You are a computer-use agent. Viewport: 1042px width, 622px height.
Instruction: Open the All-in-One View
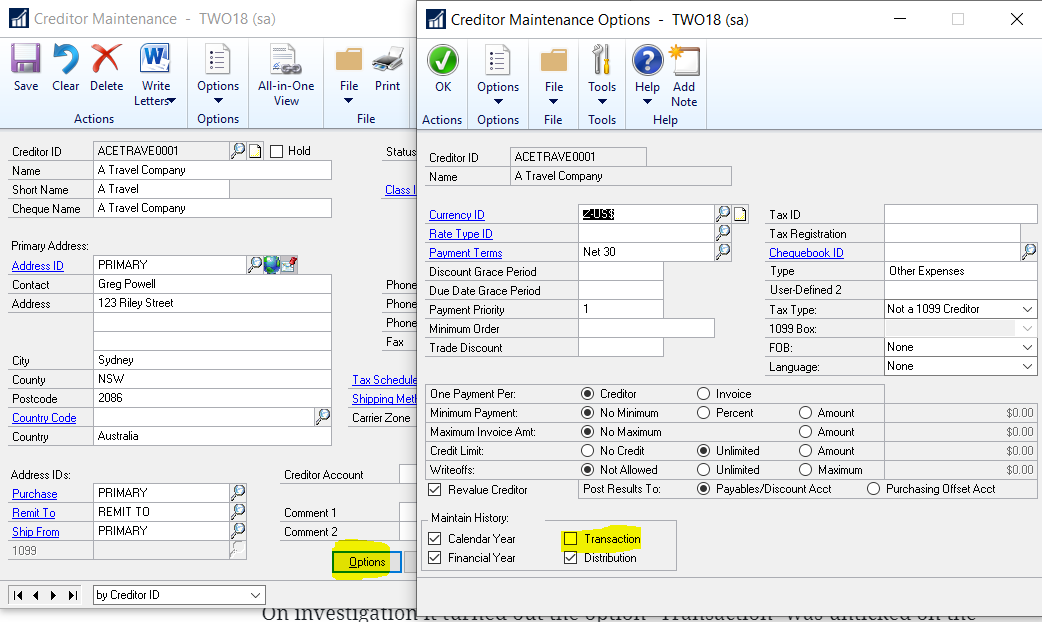(x=285, y=70)
